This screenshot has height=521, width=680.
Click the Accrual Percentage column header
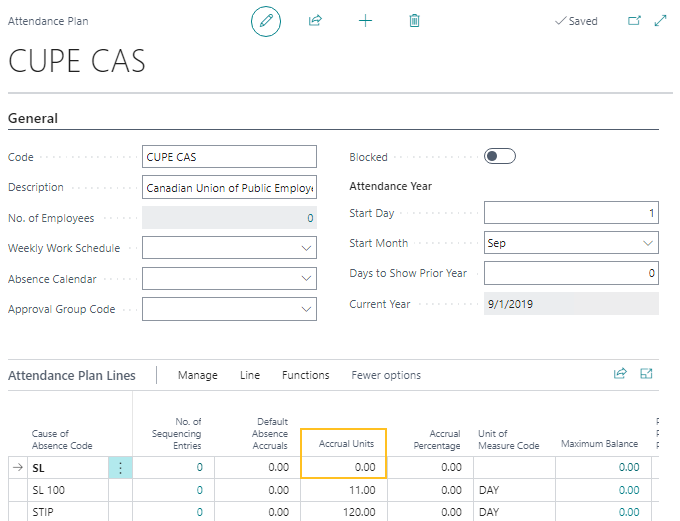pos(437,439)
